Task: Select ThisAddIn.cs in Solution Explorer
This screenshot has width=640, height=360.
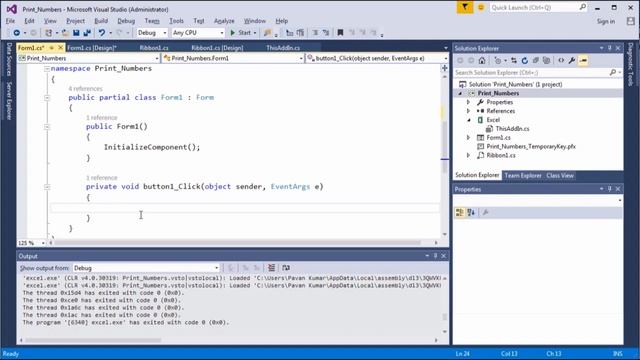Action: [x=512, y=129]
